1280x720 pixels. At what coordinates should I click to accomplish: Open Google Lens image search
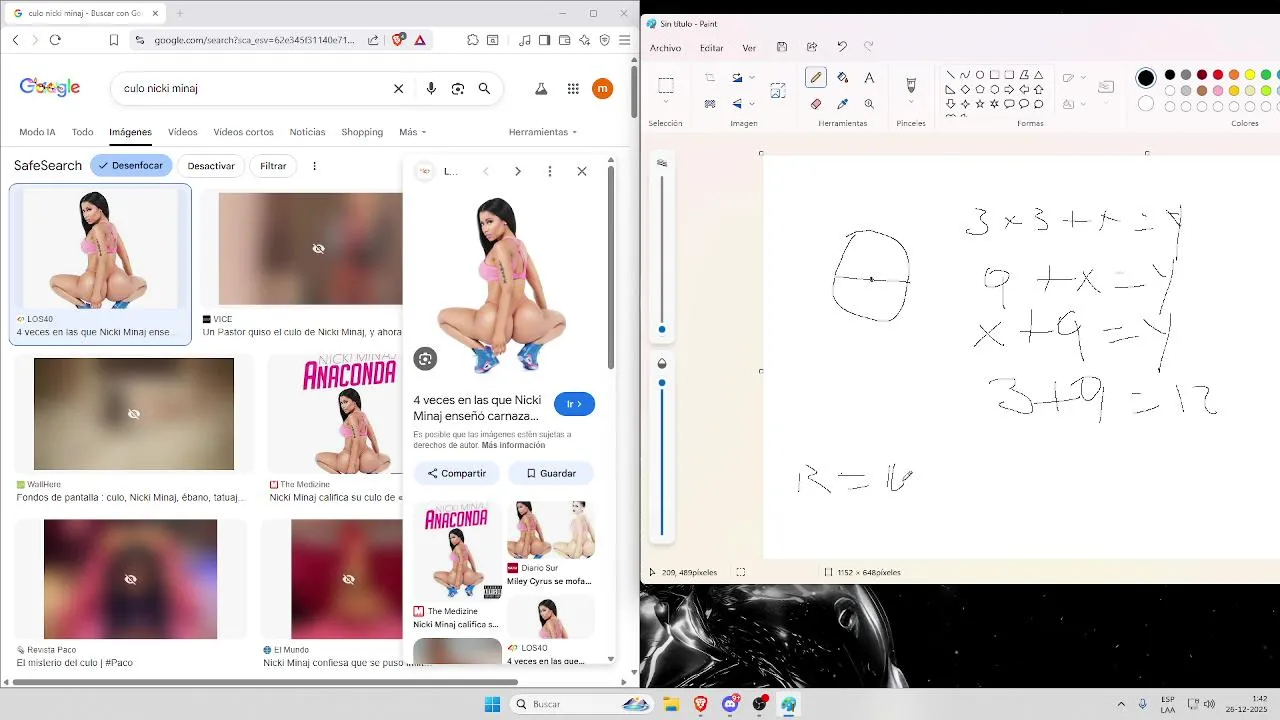tap(458, 88)
